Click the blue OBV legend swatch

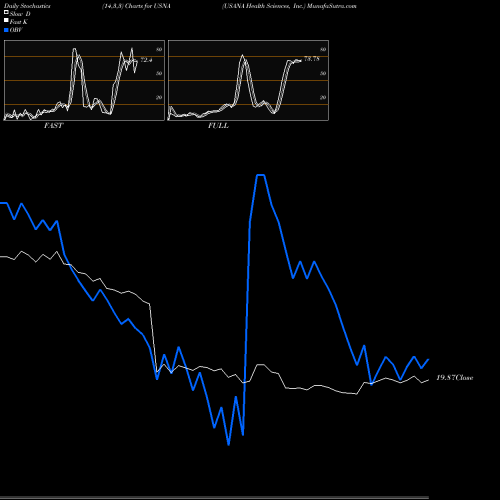tap(6, 30)
